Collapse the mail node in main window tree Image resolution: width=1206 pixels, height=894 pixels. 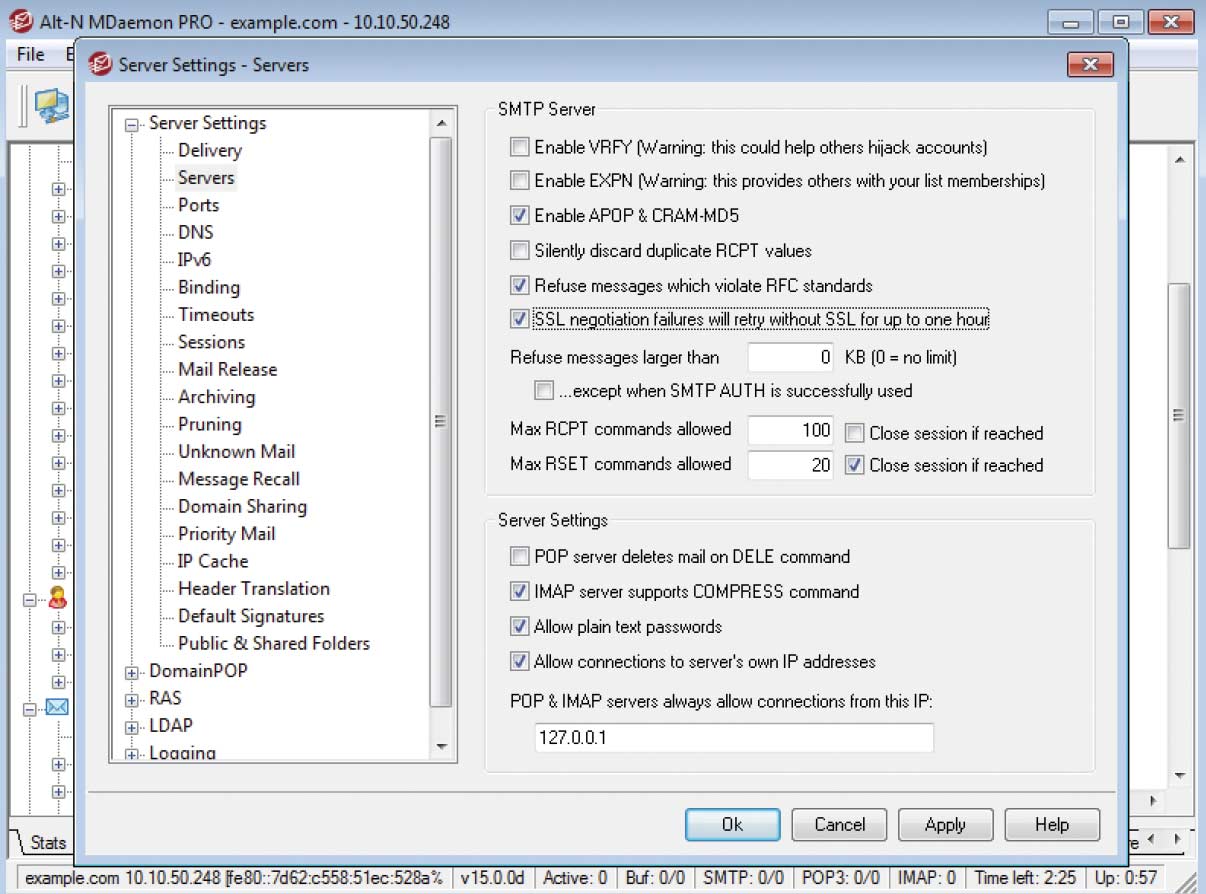30,709
